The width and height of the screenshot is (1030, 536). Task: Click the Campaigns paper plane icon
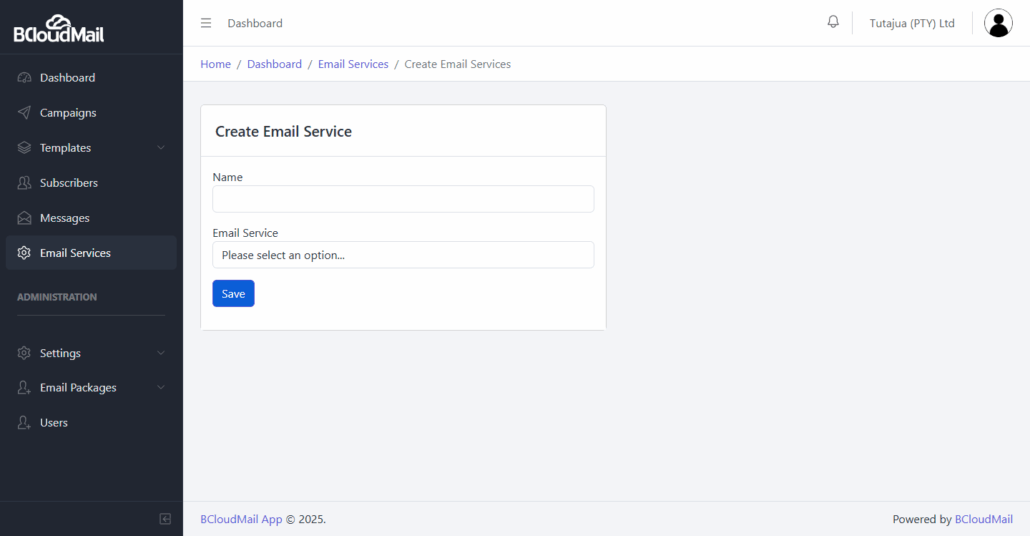click(x=24, y=112)
